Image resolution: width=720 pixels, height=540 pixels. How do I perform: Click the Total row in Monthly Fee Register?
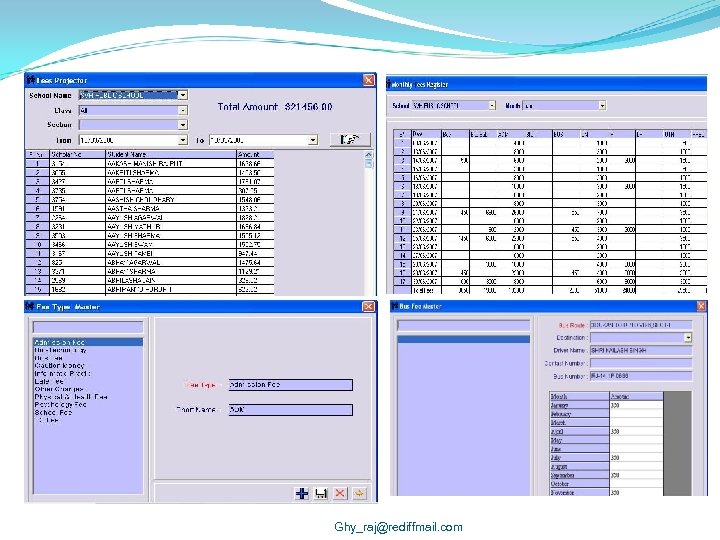coord(550,290)
